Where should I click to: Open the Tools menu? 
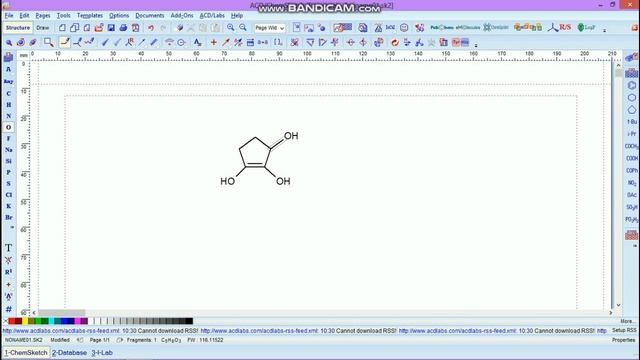(63, 16)
